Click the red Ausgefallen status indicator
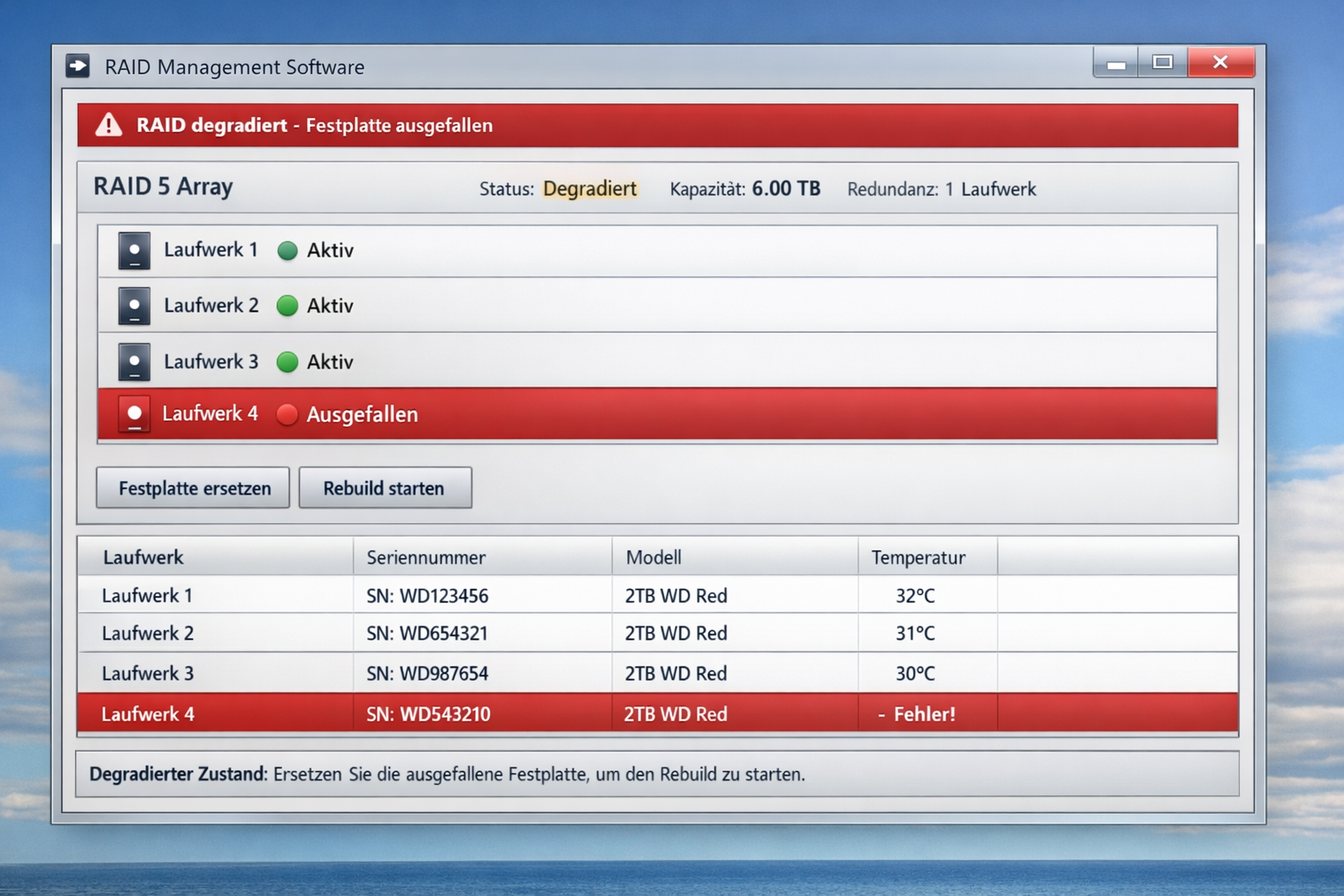This screenshot has height=896, width=1344. 288,414
